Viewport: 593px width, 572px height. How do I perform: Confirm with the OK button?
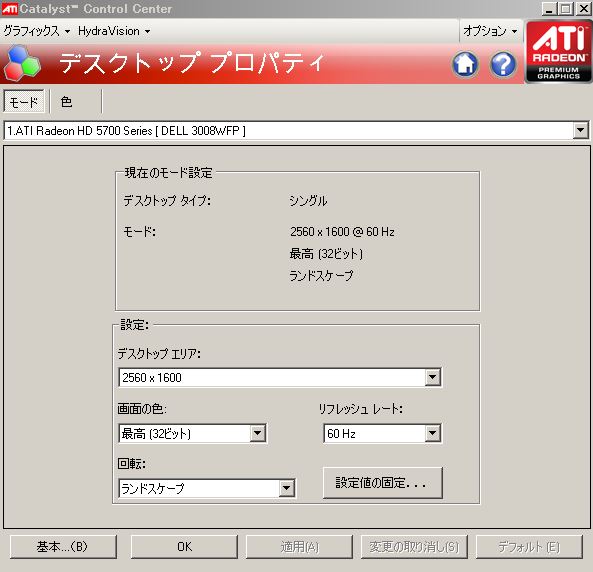pos(184,547)
